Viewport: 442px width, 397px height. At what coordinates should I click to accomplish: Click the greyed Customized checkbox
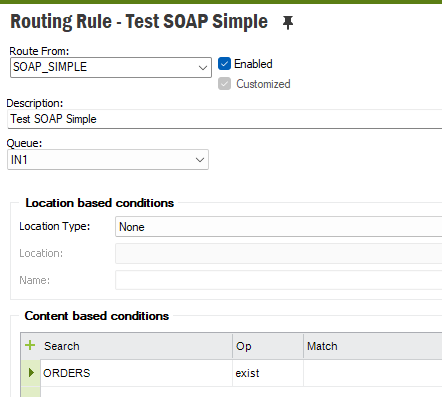point(224,84)
